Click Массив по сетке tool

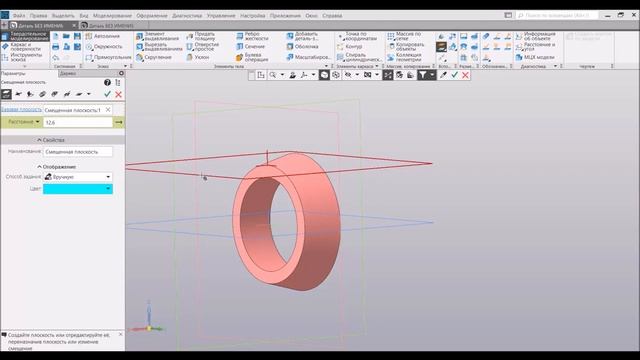pyautogui.click(x=404, y=36)
